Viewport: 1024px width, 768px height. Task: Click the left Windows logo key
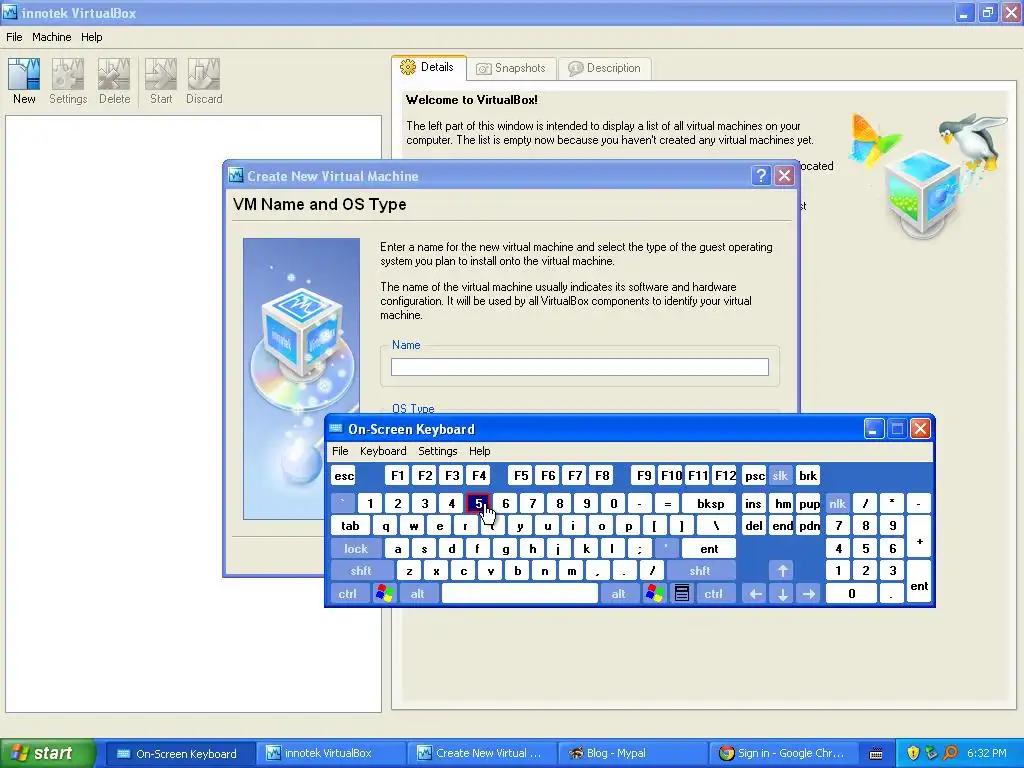[385, 594]
